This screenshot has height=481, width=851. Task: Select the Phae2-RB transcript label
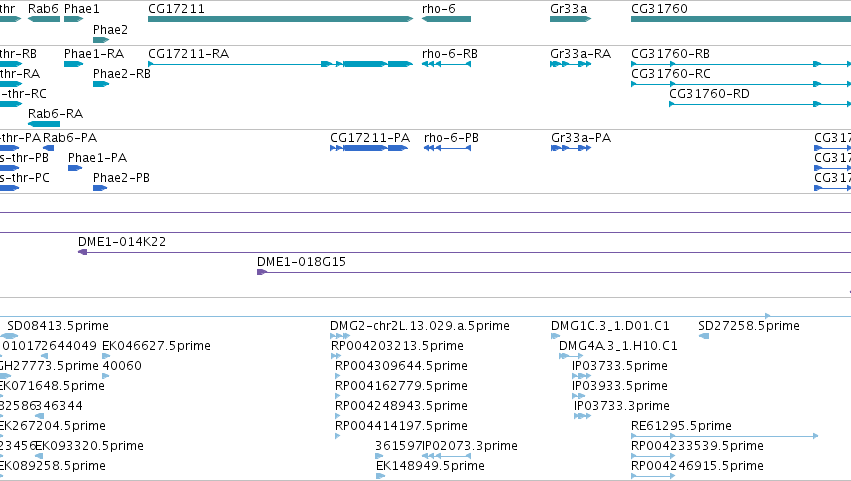click(122, 74)
